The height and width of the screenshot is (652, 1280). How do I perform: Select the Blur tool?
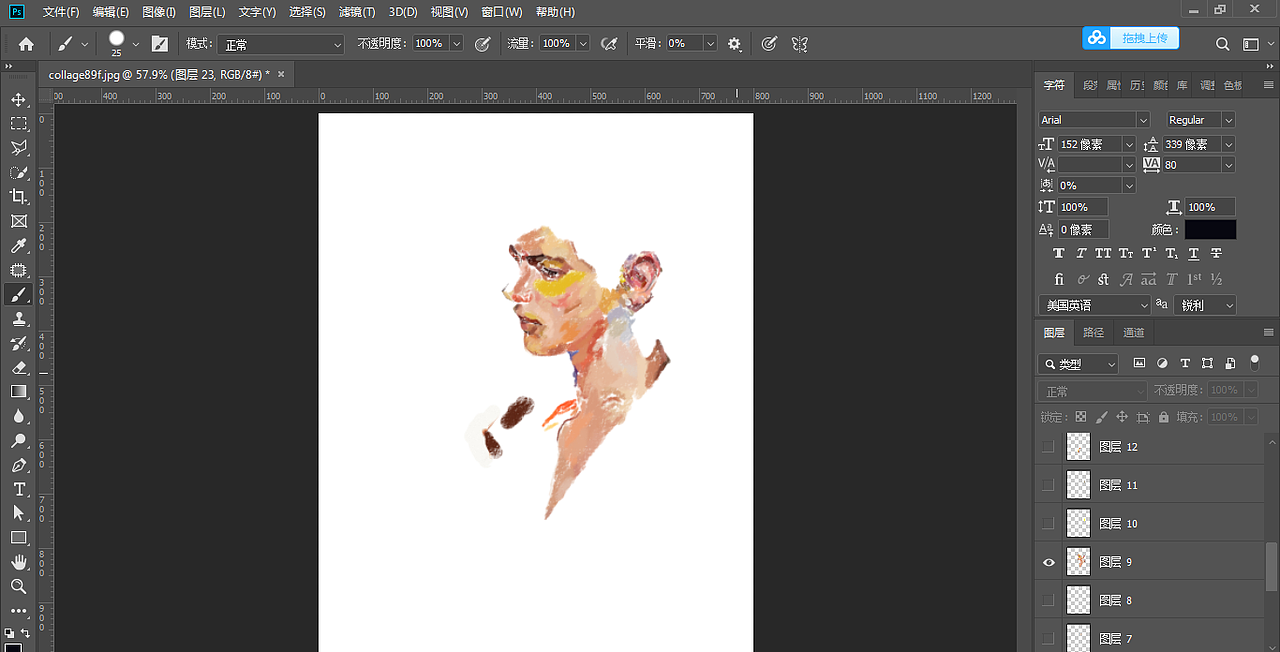[x=19, y=416]
